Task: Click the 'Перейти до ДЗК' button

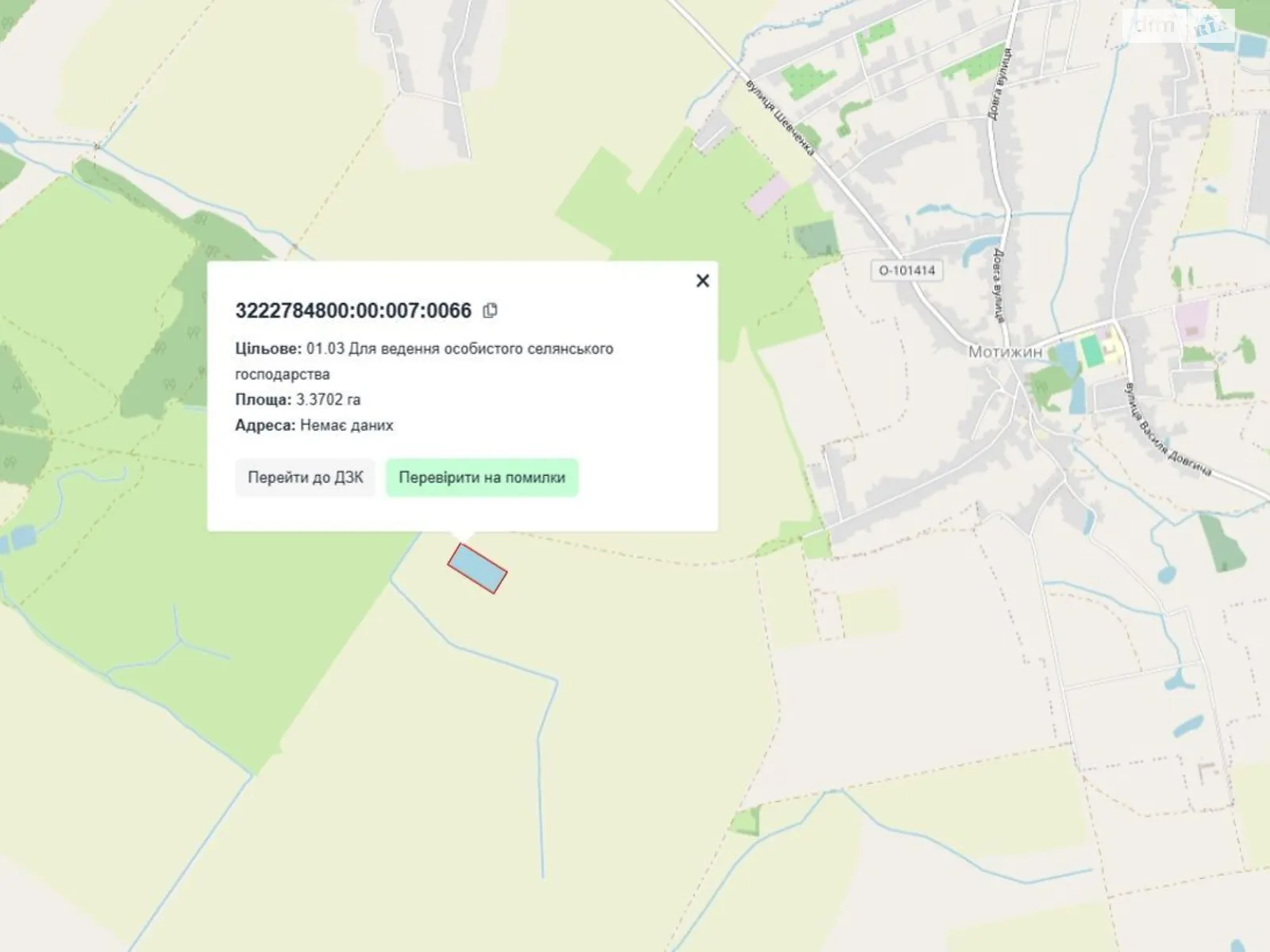Action: (305, 478)
